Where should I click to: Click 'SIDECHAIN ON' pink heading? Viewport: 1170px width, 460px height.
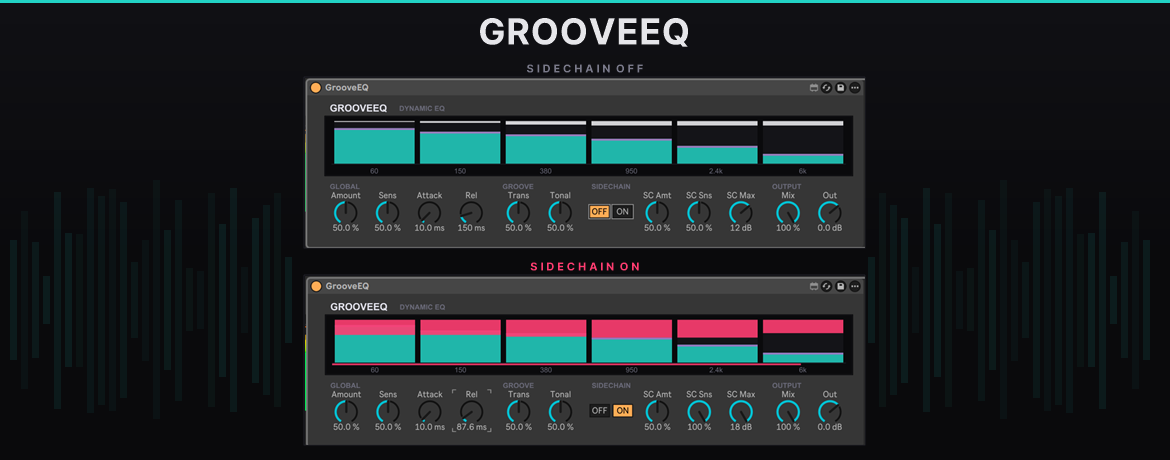586,267
